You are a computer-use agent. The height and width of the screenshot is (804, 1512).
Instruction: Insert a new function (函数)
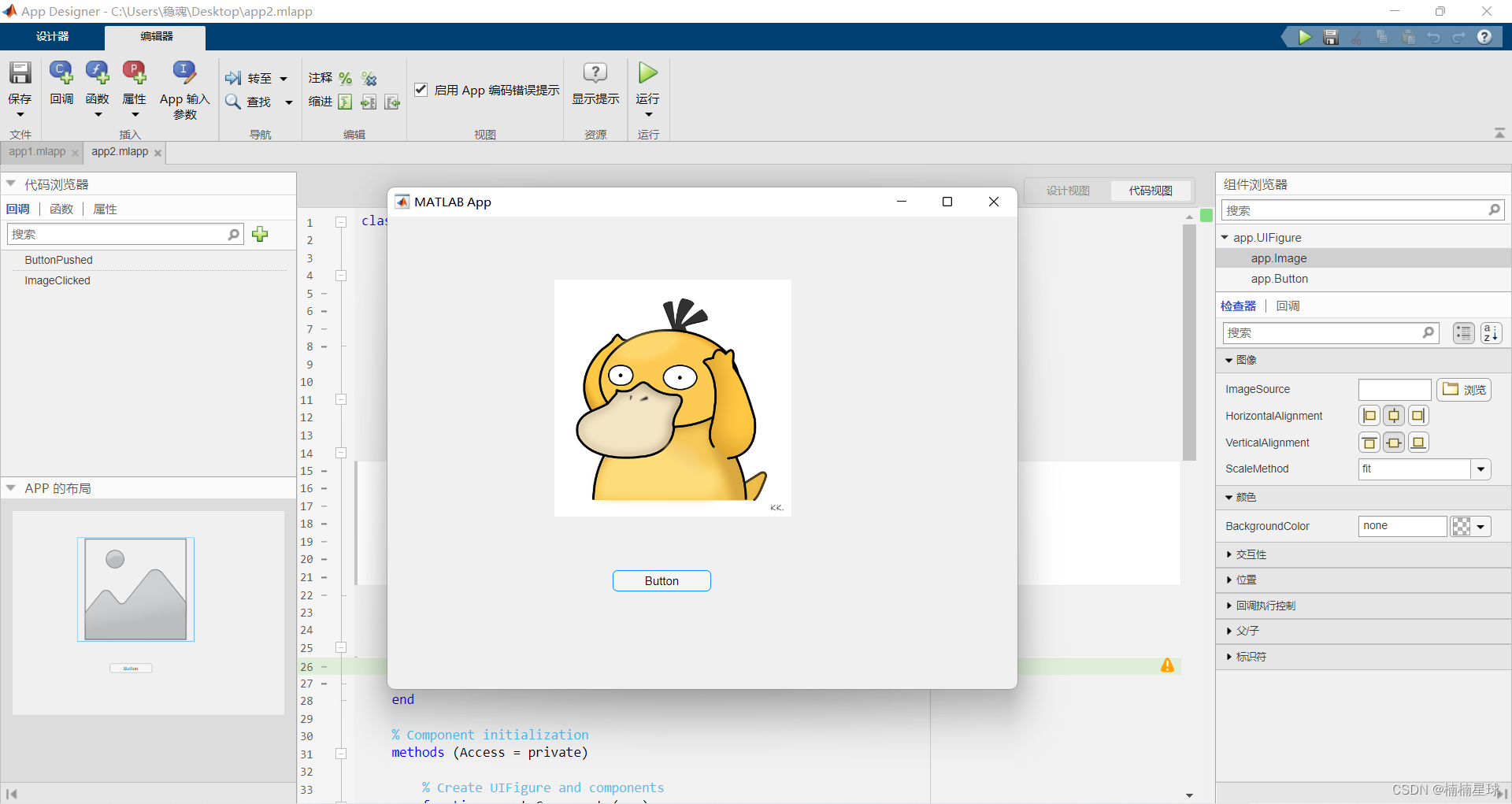tap(98, 73)
